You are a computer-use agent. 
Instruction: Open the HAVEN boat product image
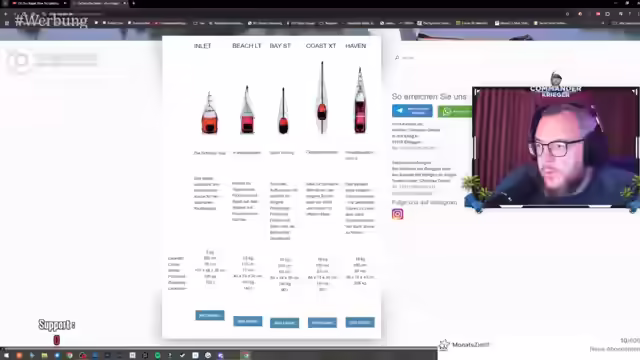[x=360, y=100]
